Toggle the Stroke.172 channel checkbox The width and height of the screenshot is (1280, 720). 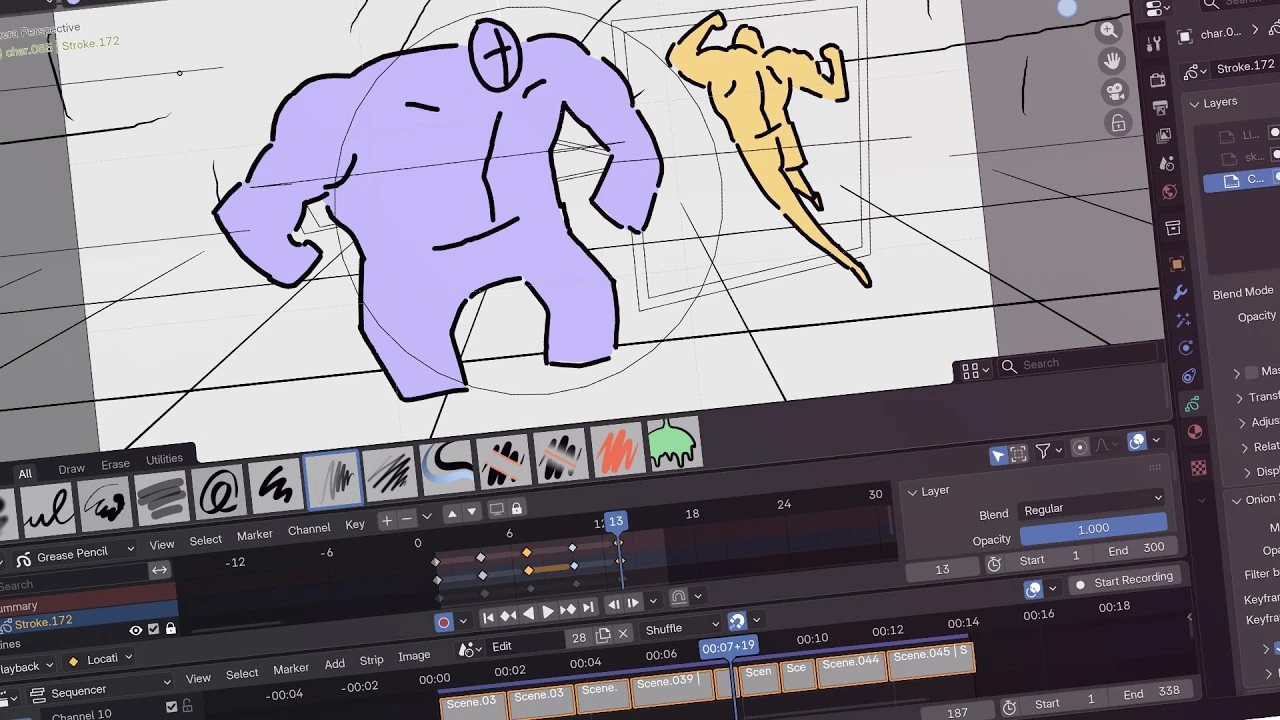(x=154, y=629)
